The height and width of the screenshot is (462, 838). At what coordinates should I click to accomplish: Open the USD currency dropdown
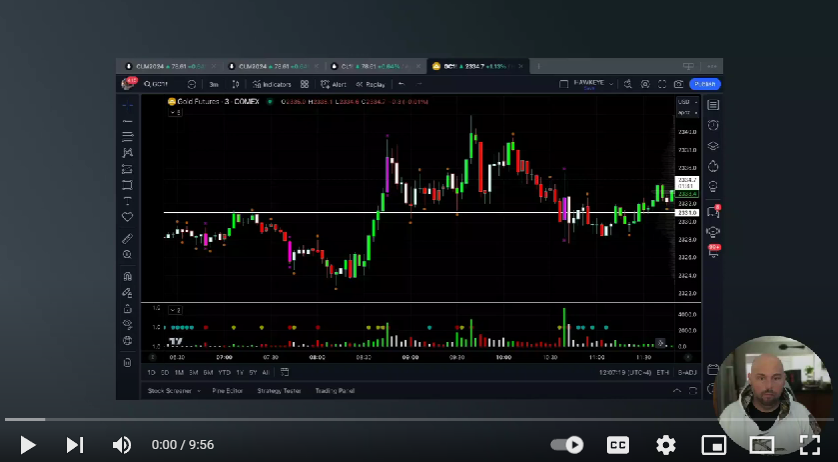tap(686, 102)
